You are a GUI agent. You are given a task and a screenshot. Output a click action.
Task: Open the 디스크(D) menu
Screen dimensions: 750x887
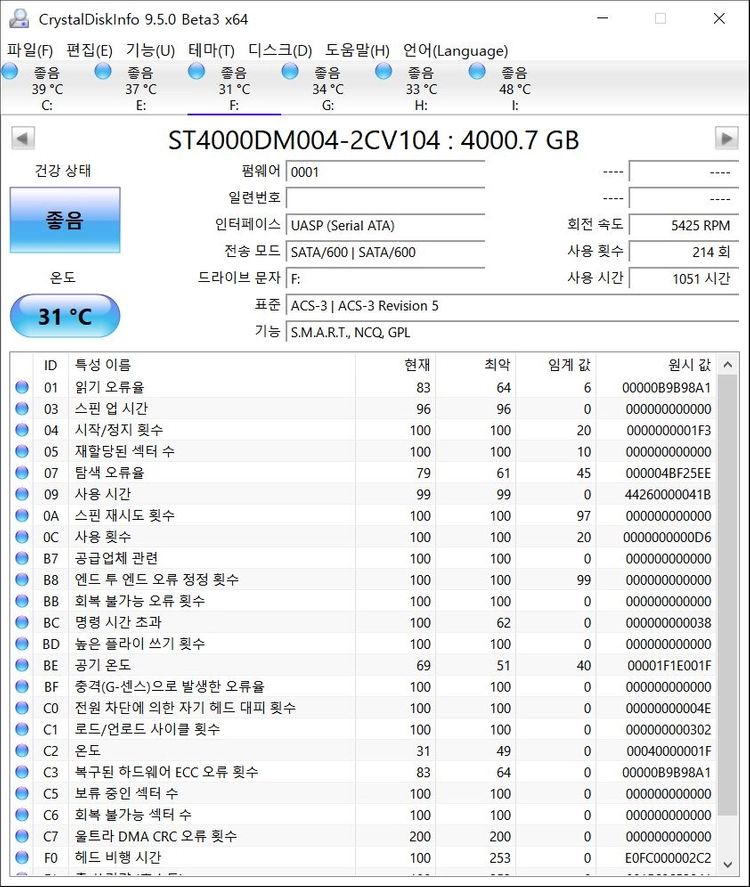pyautogui.click(x=280, y=50)
